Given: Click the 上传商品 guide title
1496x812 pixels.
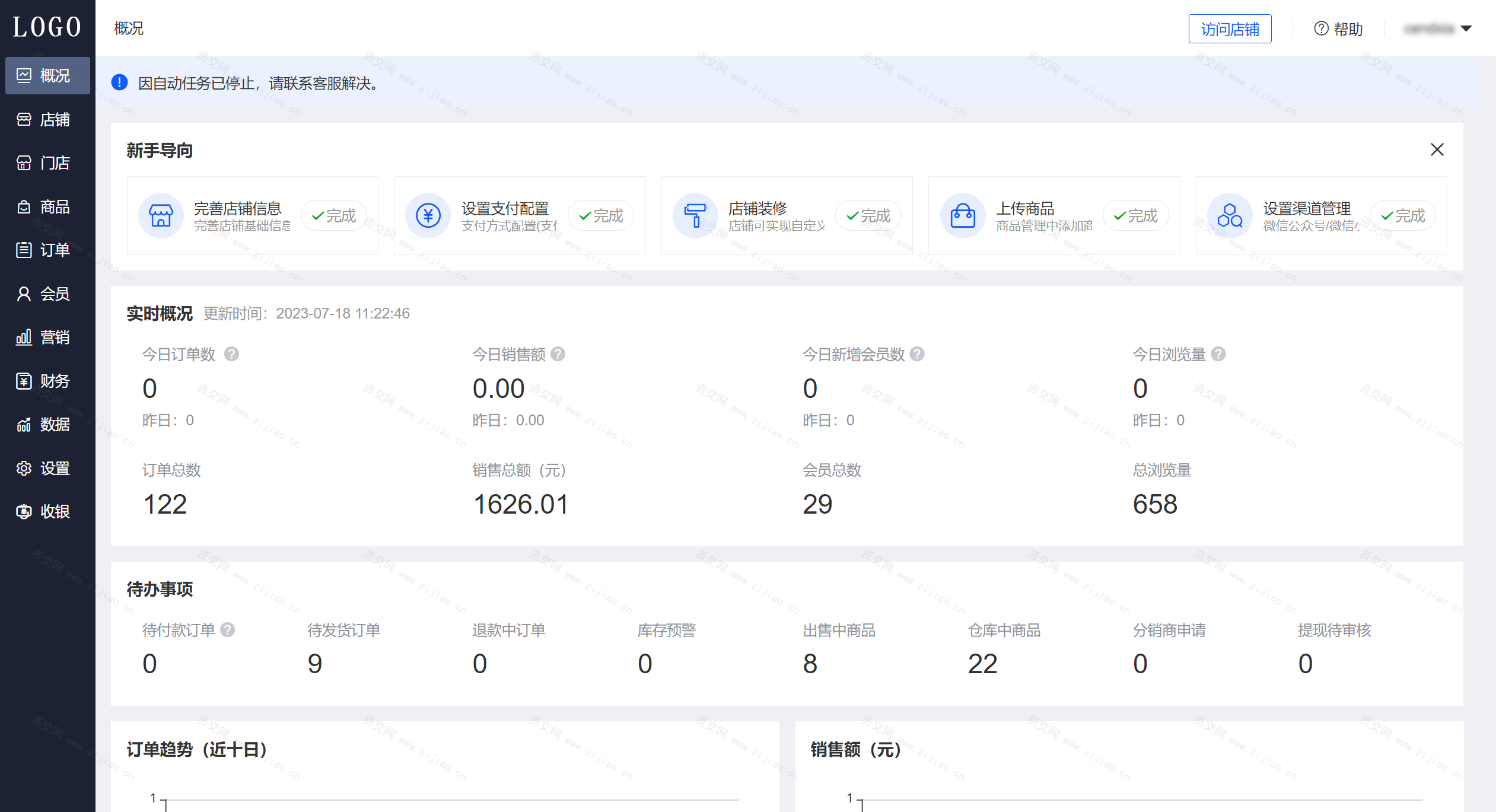Looking at the screenshot, I should [x=1025, y=208].
